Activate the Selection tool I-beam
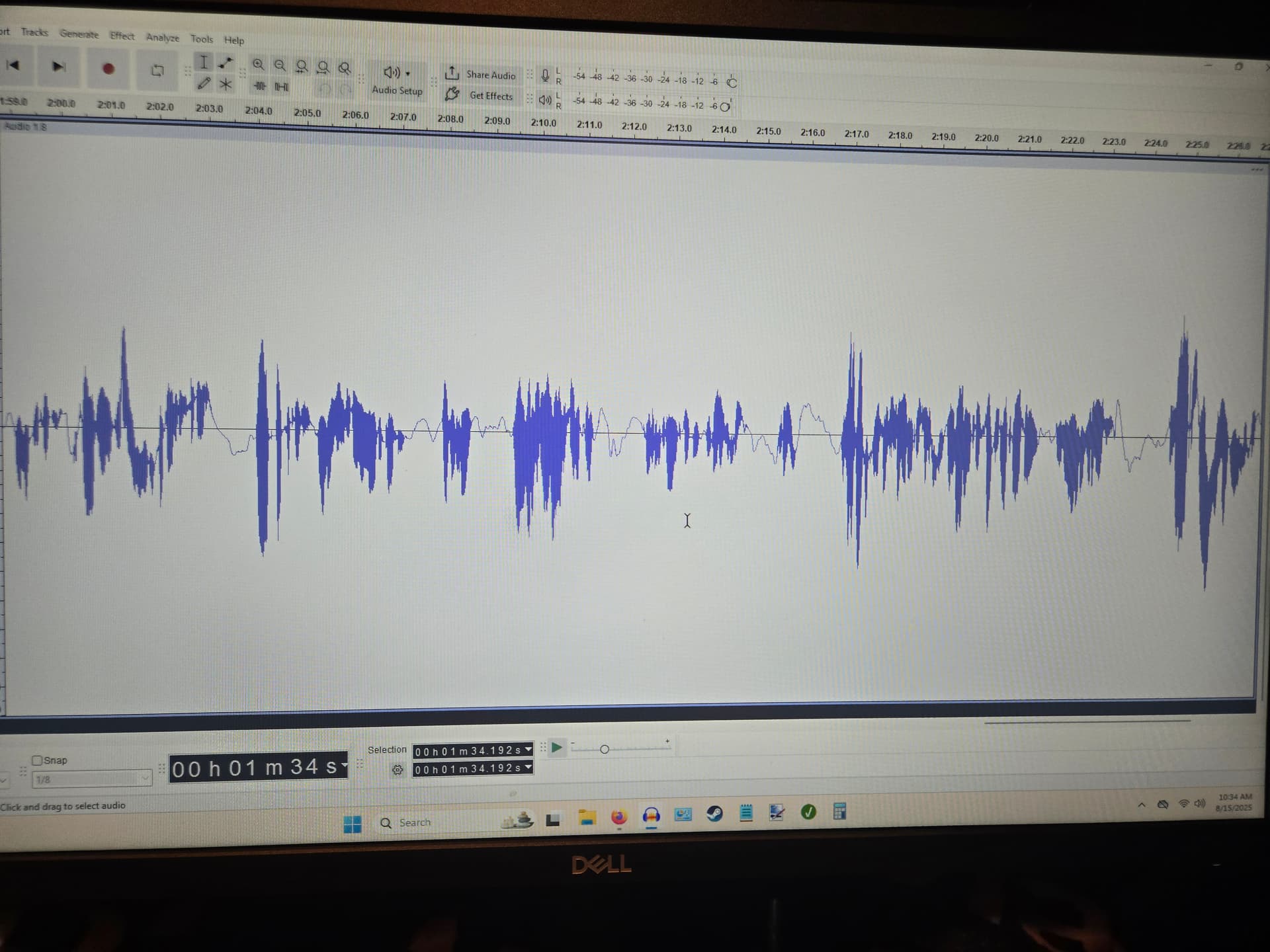The image size is (1270, 952). 204,62
